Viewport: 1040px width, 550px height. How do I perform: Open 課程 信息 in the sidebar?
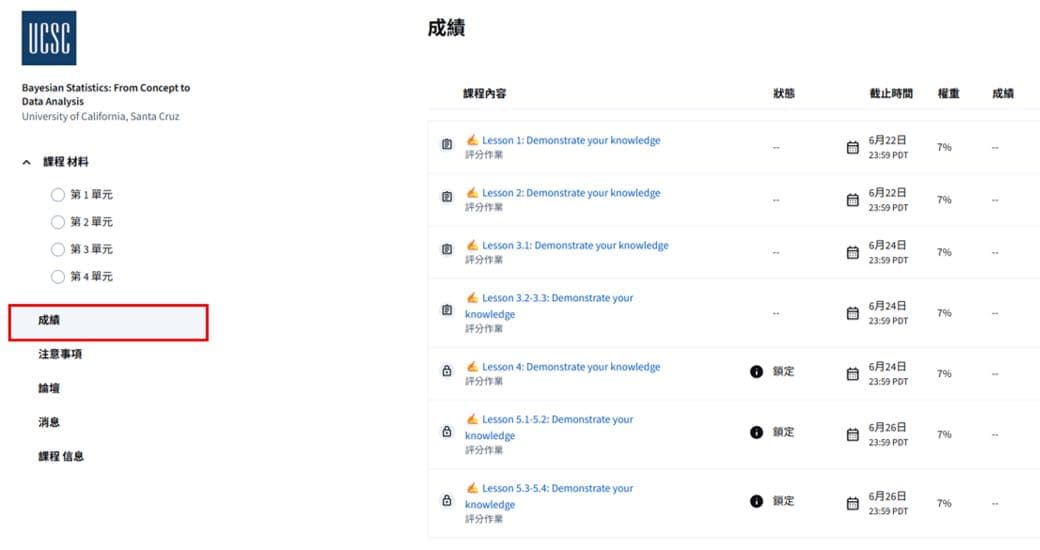pyautogui.click(x=61, y=456)
